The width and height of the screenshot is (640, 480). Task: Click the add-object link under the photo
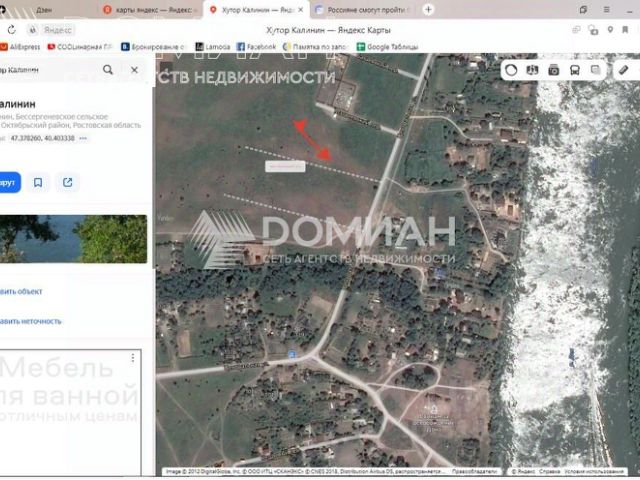pos(21,291)
